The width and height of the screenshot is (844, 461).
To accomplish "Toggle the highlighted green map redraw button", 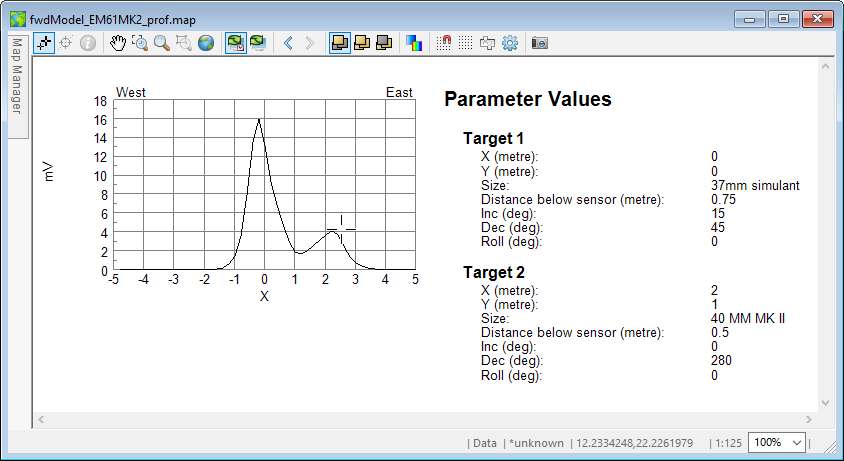I will pyautogui.click(x=236, y=43).
